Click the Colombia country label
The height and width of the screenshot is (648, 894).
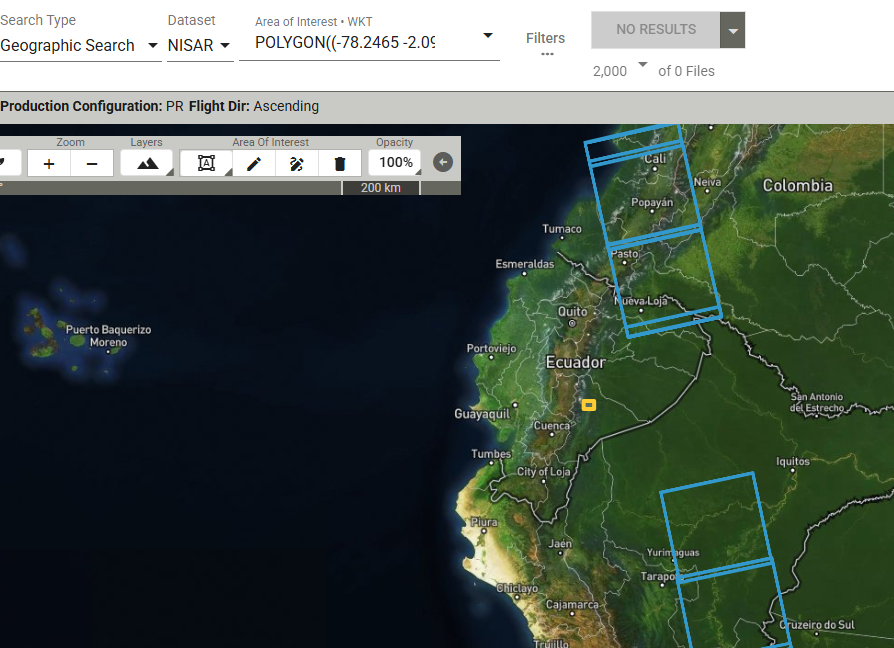(798, 185)
